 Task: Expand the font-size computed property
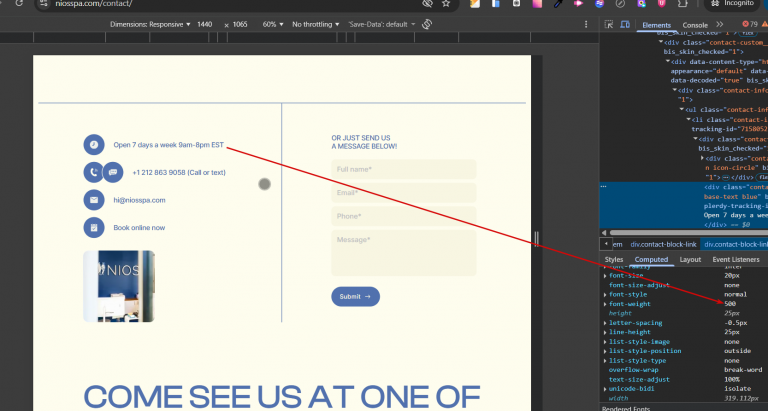tap(605, 276)
